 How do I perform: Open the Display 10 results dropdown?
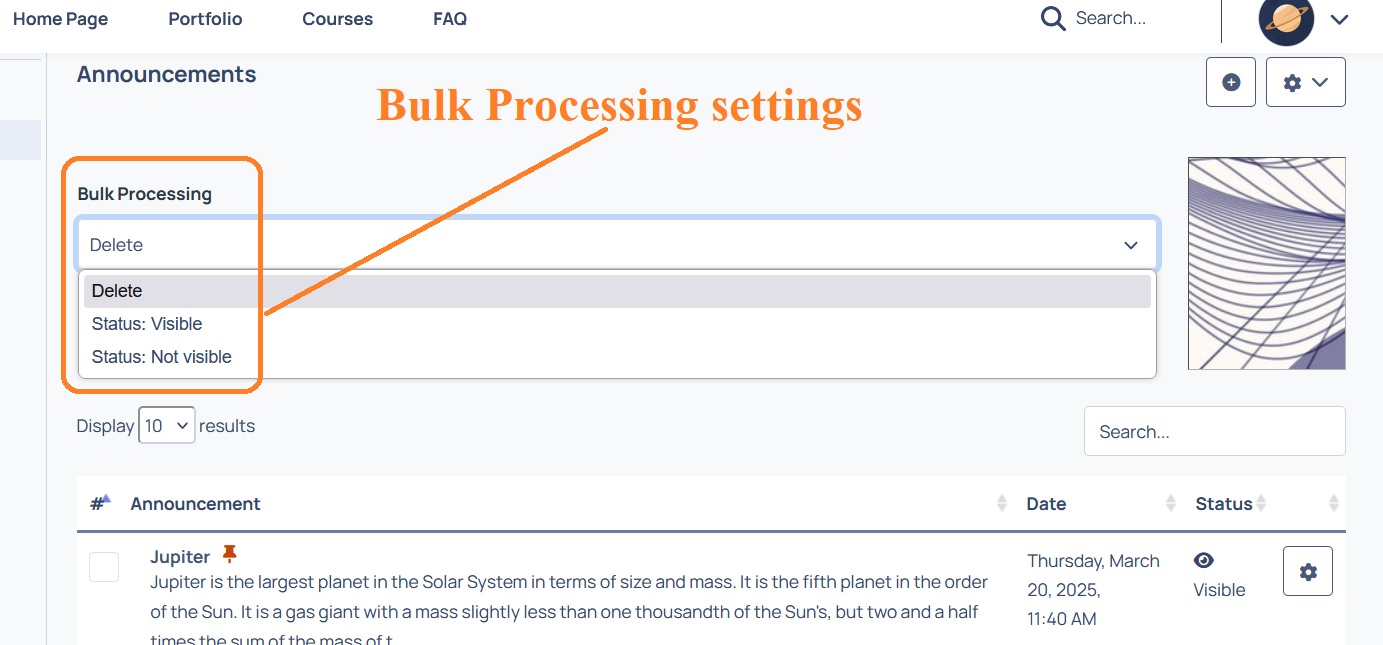tap(166, 425)
